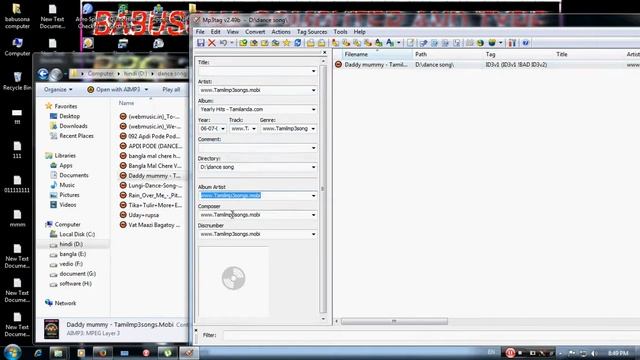Image resolution: width=640 pixels, height=360 pixels.
Task: Click the Tag - Tag converter icon
Action: 379,43
